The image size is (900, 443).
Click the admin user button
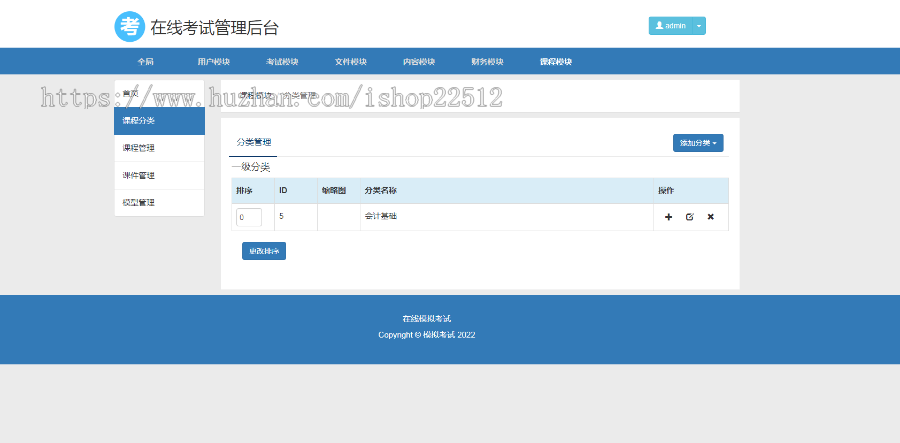coord(670,26)
